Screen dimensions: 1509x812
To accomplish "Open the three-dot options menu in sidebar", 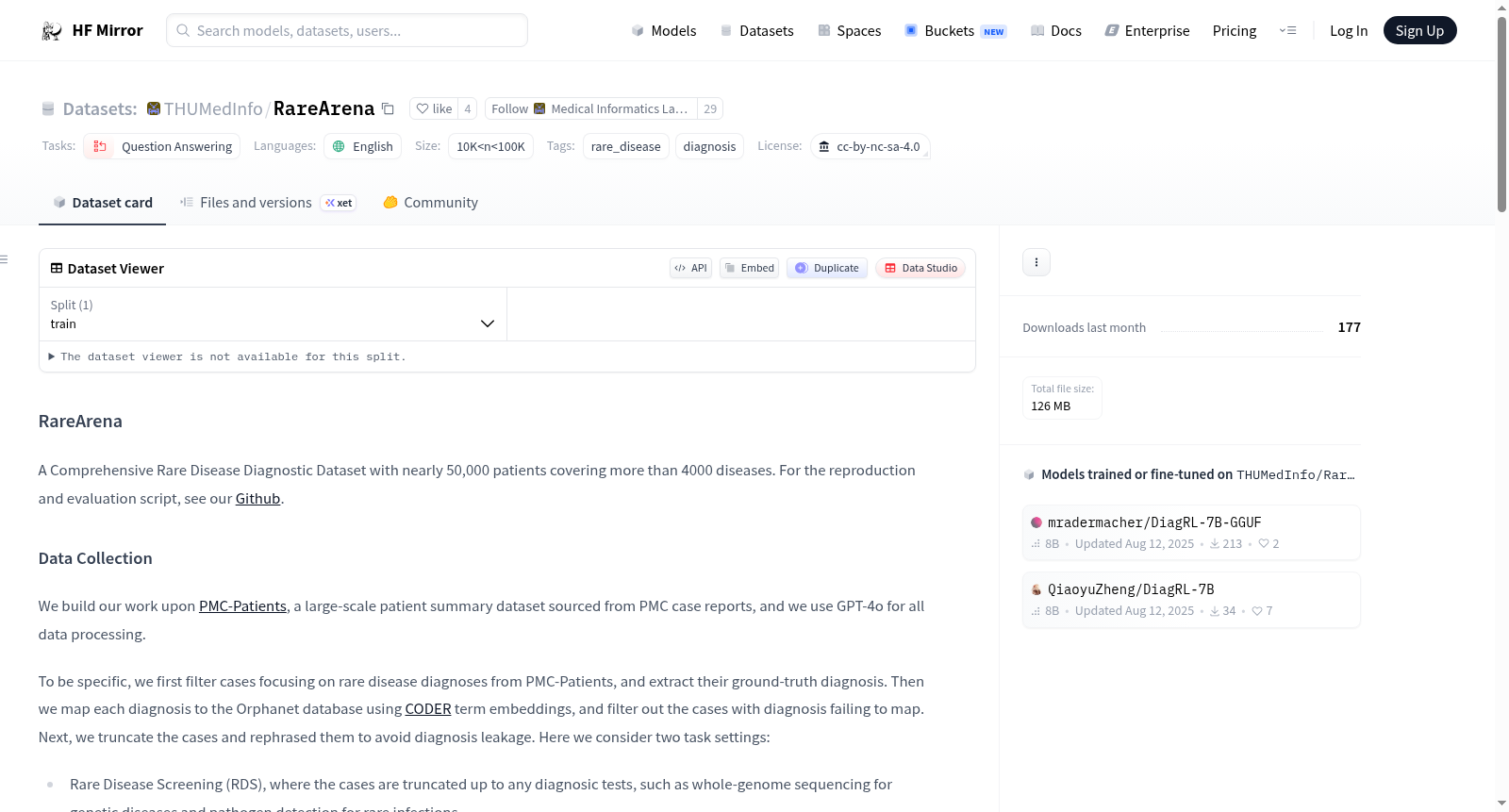I will pyautogui.click(x=1036, y=262).
